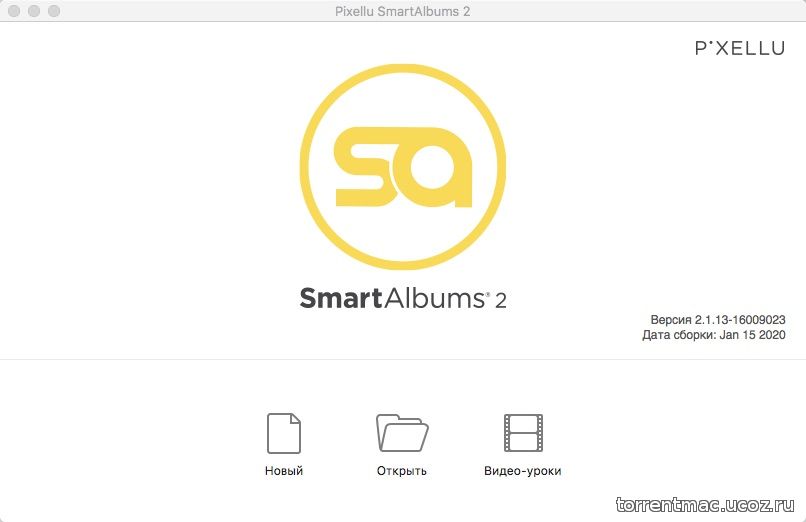Click the letters 'sa' inside the yellow ring
Image resolution: width=806 pixels, height=522 pixels.
[403, 166]
